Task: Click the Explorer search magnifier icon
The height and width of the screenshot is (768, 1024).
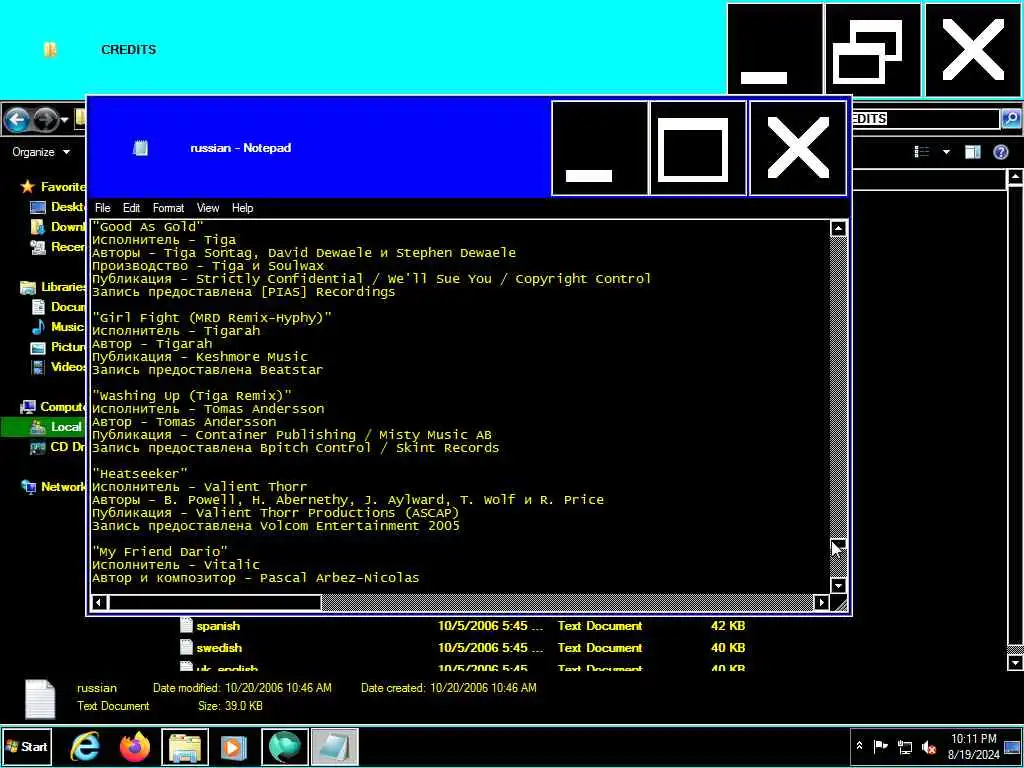Action: pyautogui.click(x=1010, y=118)
